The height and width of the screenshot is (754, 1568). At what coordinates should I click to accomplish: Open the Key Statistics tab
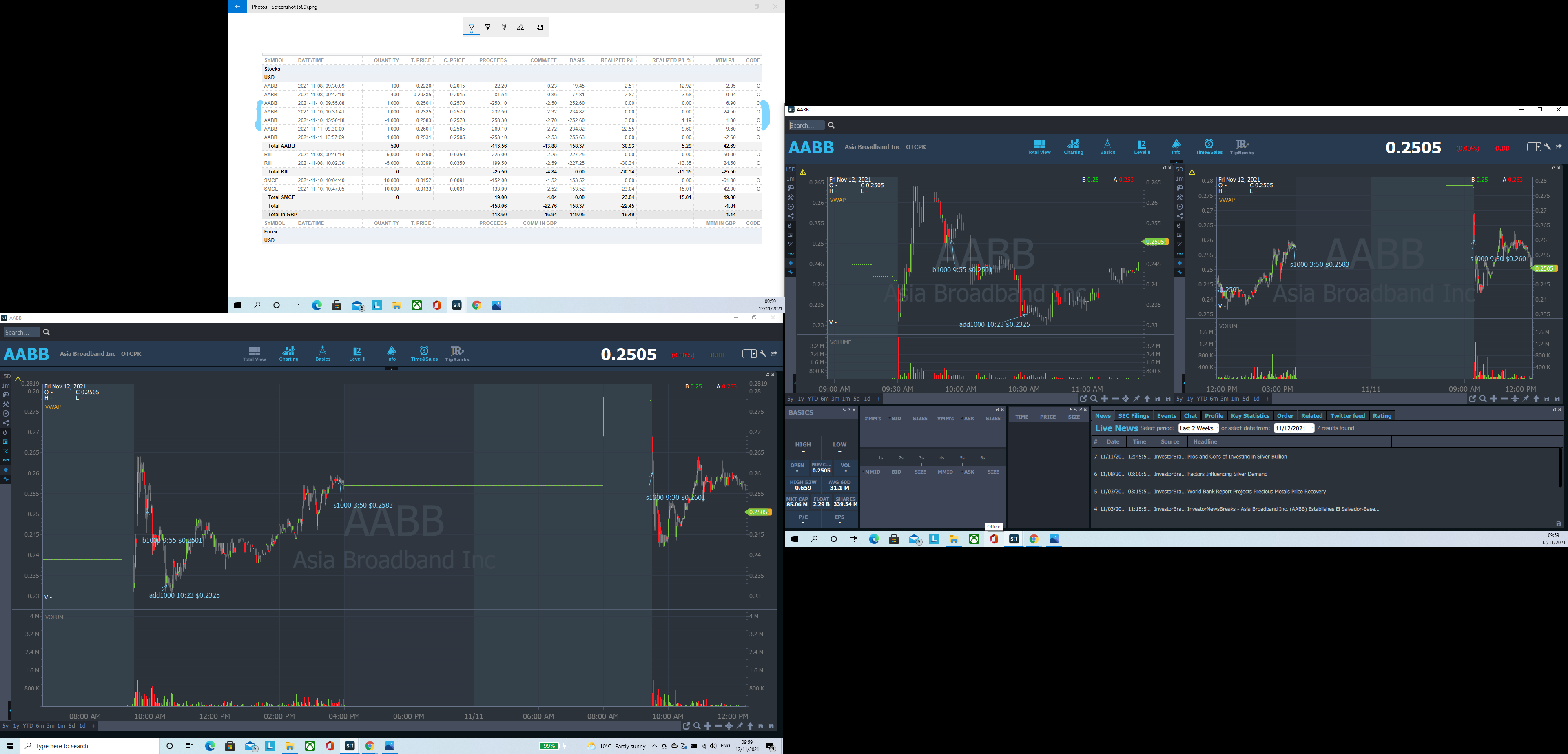tap(1250, 416)
